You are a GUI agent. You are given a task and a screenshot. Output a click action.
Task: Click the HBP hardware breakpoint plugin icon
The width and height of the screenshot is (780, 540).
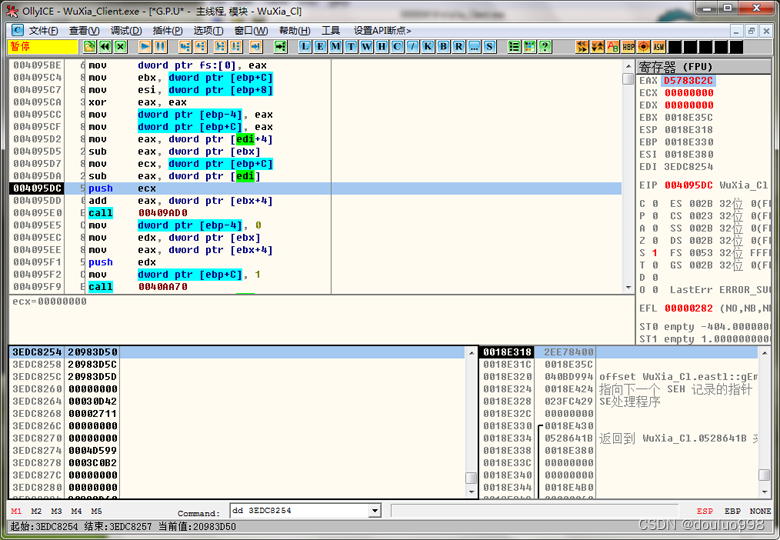pos(628,47)
